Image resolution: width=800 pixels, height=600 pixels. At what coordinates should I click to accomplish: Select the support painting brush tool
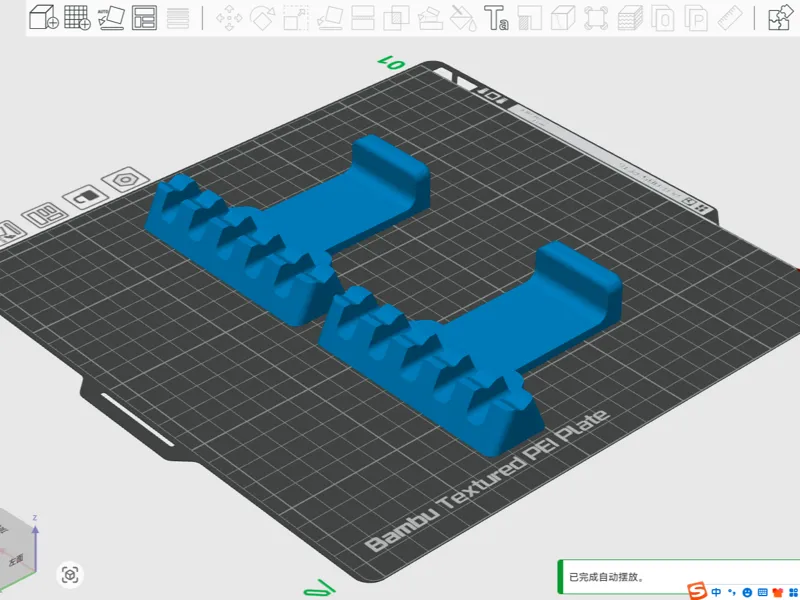pyautogui.click(x=430, y=18)
